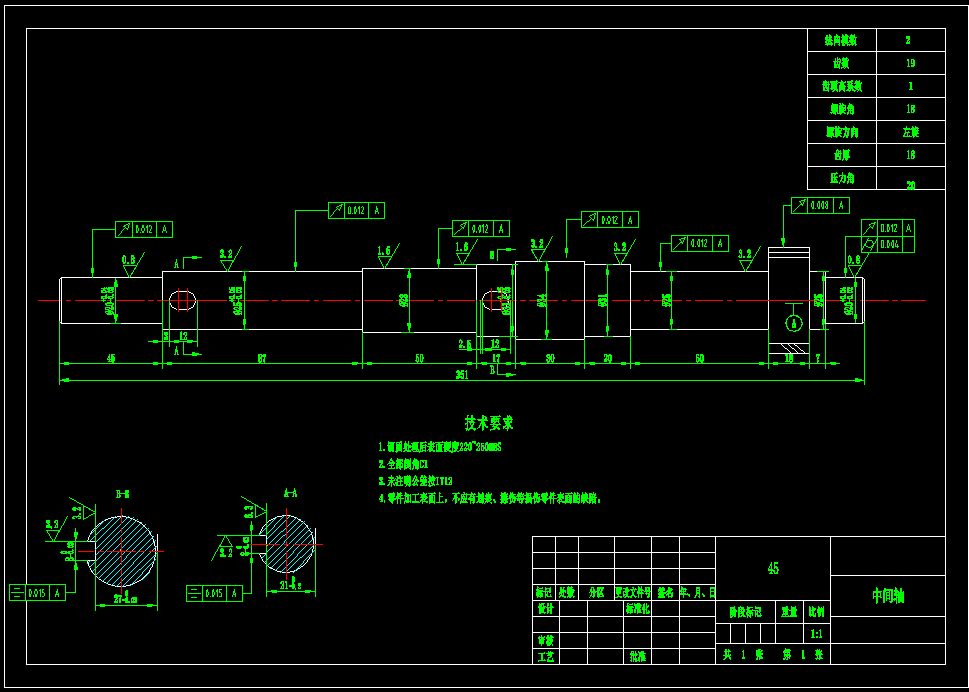Screen dimensions: 969x692
Task: Select the A-A section view label
Action: click(290, 492)
